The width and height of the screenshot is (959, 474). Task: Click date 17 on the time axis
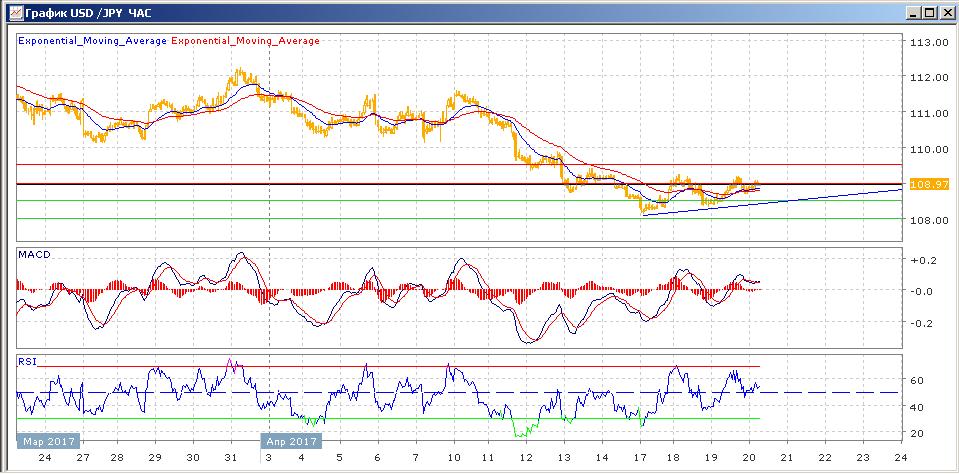click(x=640, y=458)
